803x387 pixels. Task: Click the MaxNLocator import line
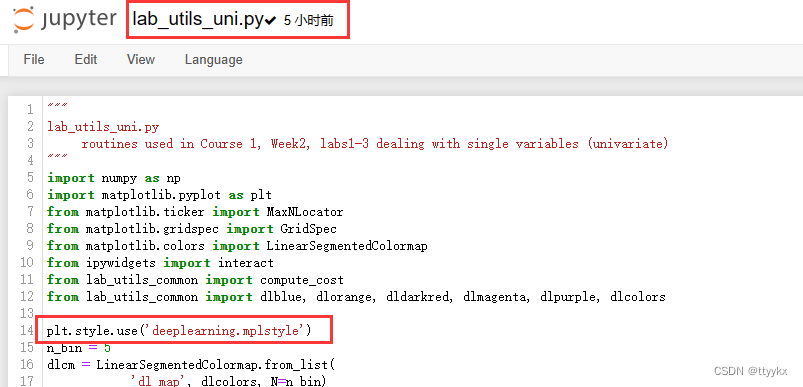tap(195, 212)
